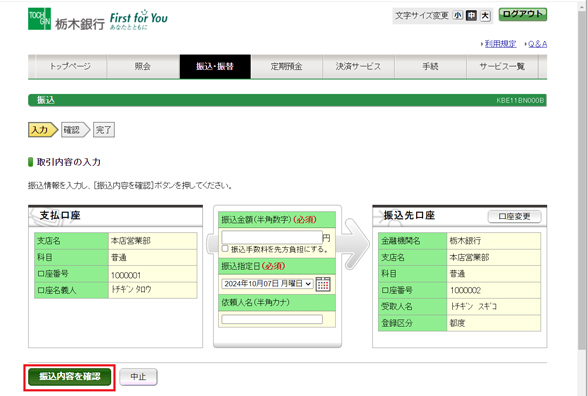
Task: Open the サービス一覧 tab
Action: 502,66
